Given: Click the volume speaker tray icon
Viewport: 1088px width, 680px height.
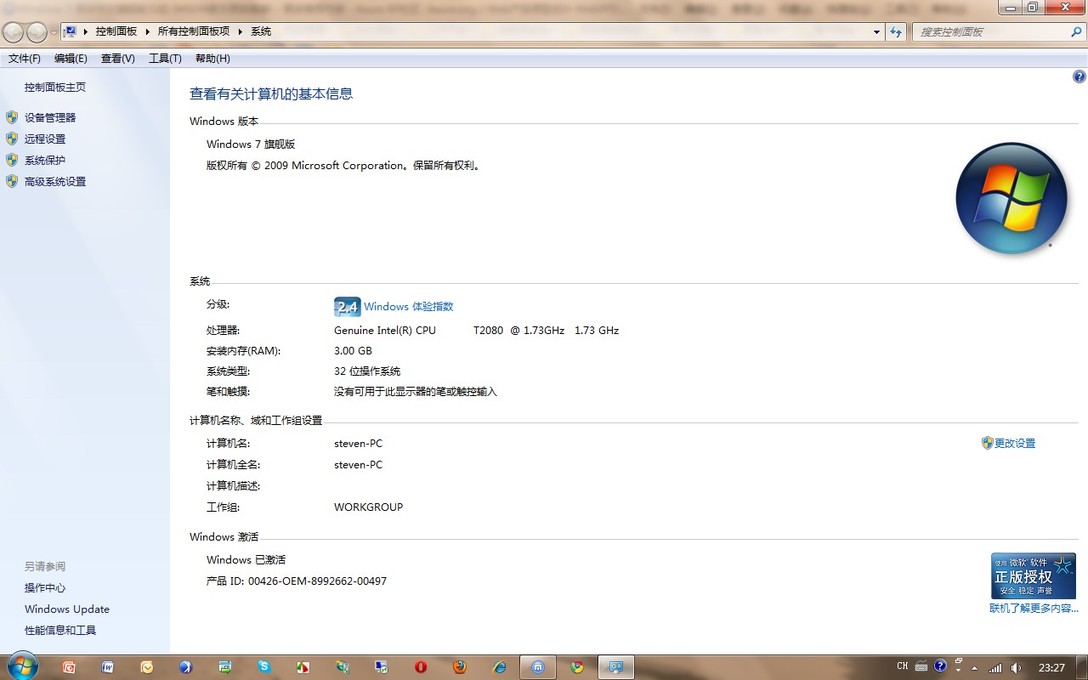Looking at the screenshot, I should [1017, 668].
